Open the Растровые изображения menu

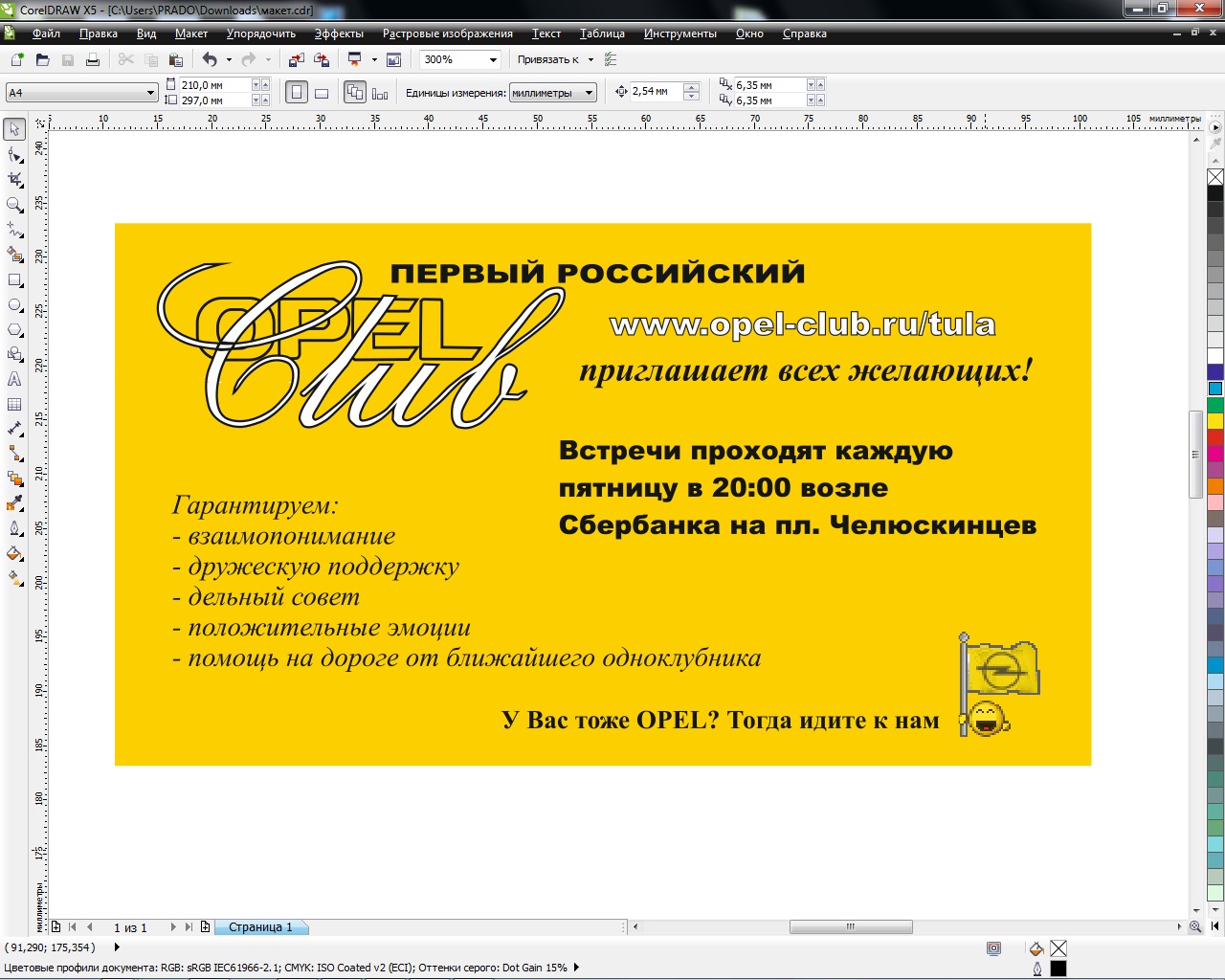pyautogui.click(x=448, y=33)
